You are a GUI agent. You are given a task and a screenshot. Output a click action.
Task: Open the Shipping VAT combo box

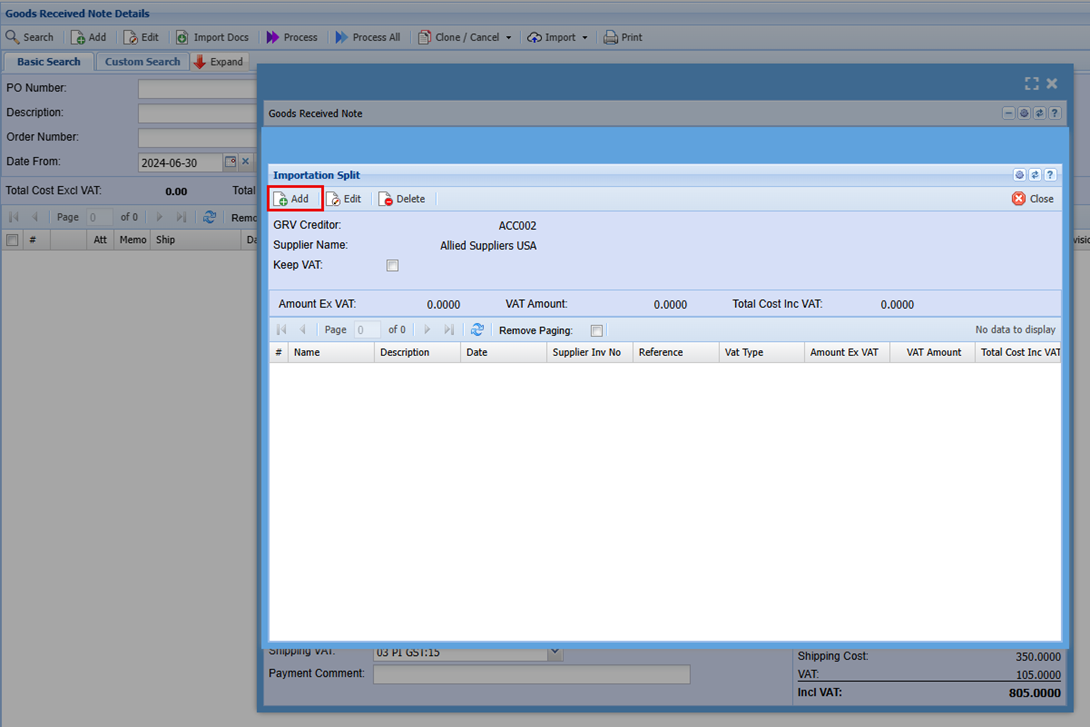point(555,653)
